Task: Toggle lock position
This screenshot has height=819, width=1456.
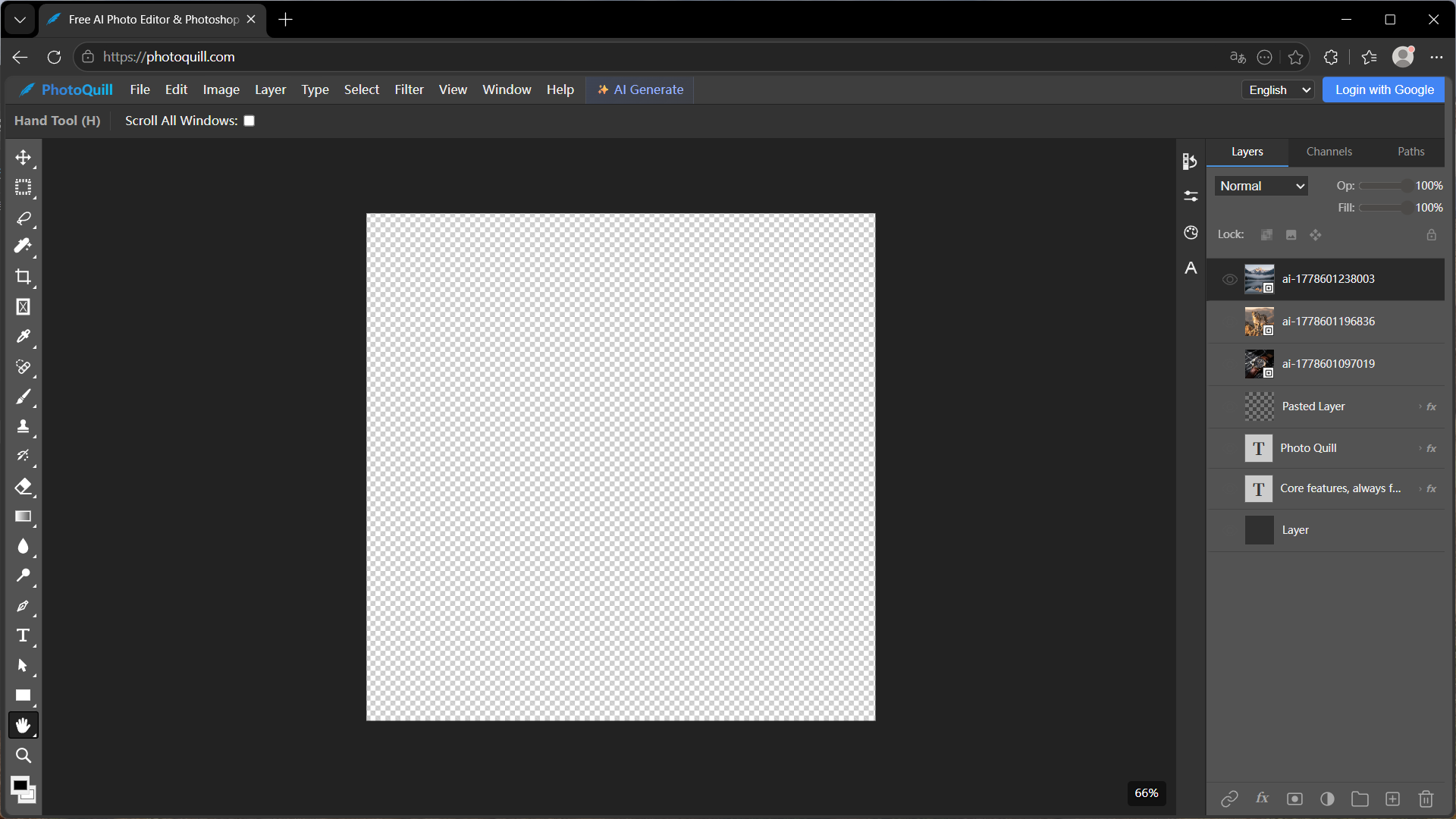Action: [1315, 235]
